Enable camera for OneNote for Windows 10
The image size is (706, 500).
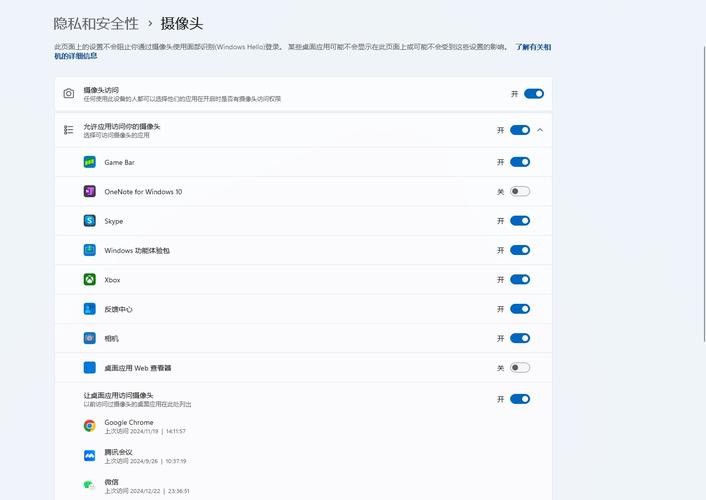click(520, 191)
